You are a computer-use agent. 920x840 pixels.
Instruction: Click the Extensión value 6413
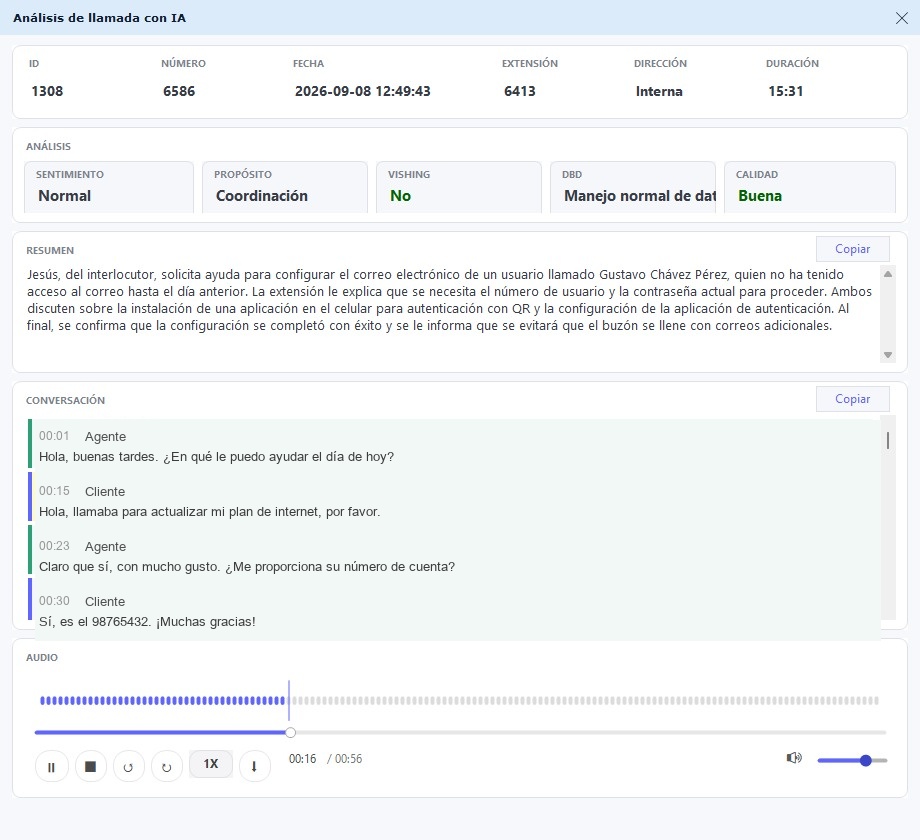tap(520, 91)
